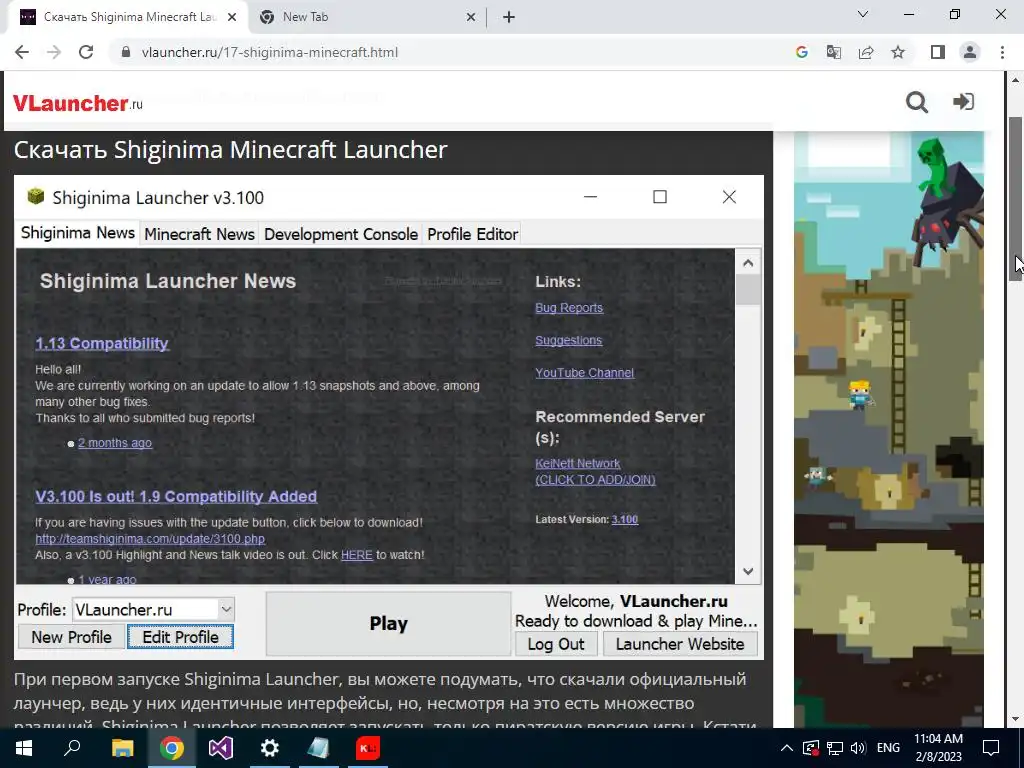This screenshot has width=1024, height=768.
Task: Go back to the previous page
Action: (x=22, y=52)
